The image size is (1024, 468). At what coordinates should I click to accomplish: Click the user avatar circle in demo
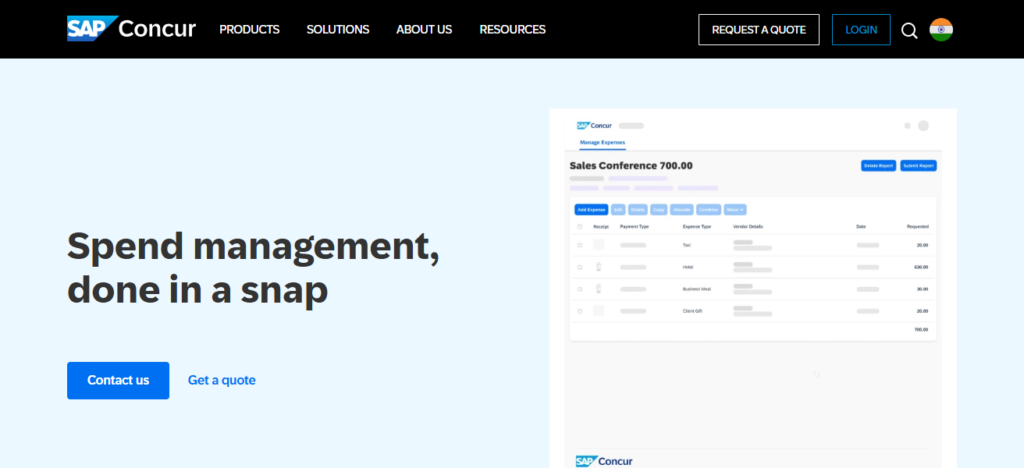click(x=923, y=126)
